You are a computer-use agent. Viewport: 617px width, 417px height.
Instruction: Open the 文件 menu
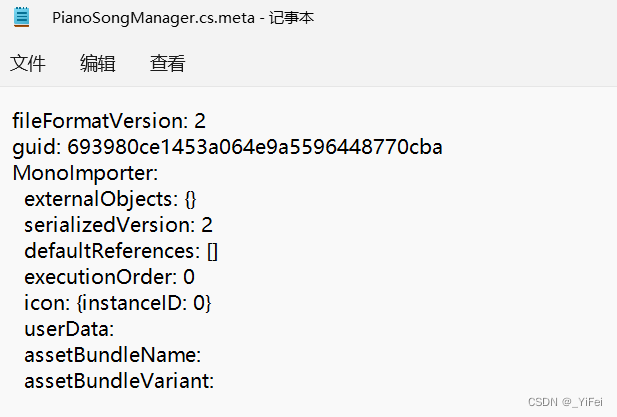pyautogui.click(x=28, y=64)
